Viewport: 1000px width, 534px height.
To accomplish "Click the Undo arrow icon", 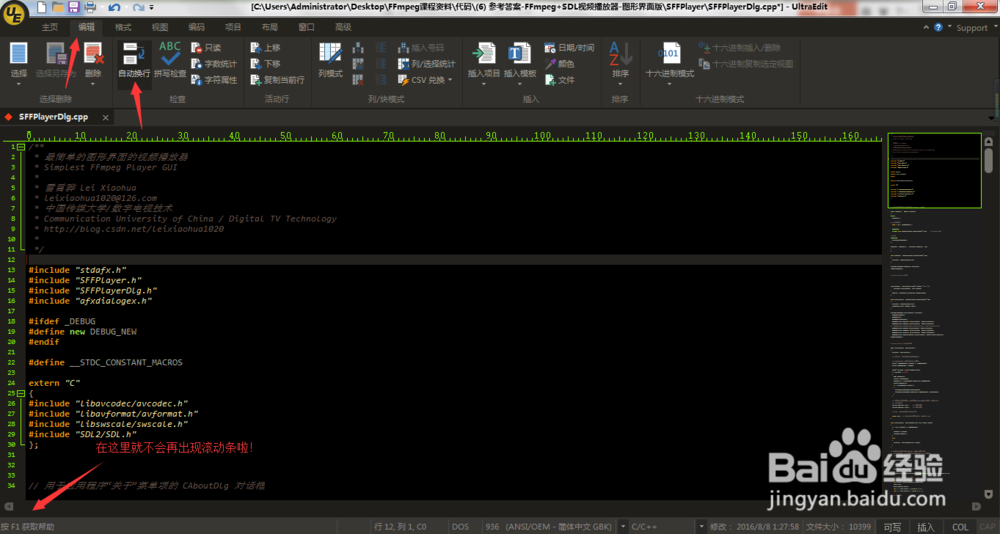I will tap(114, 8).
